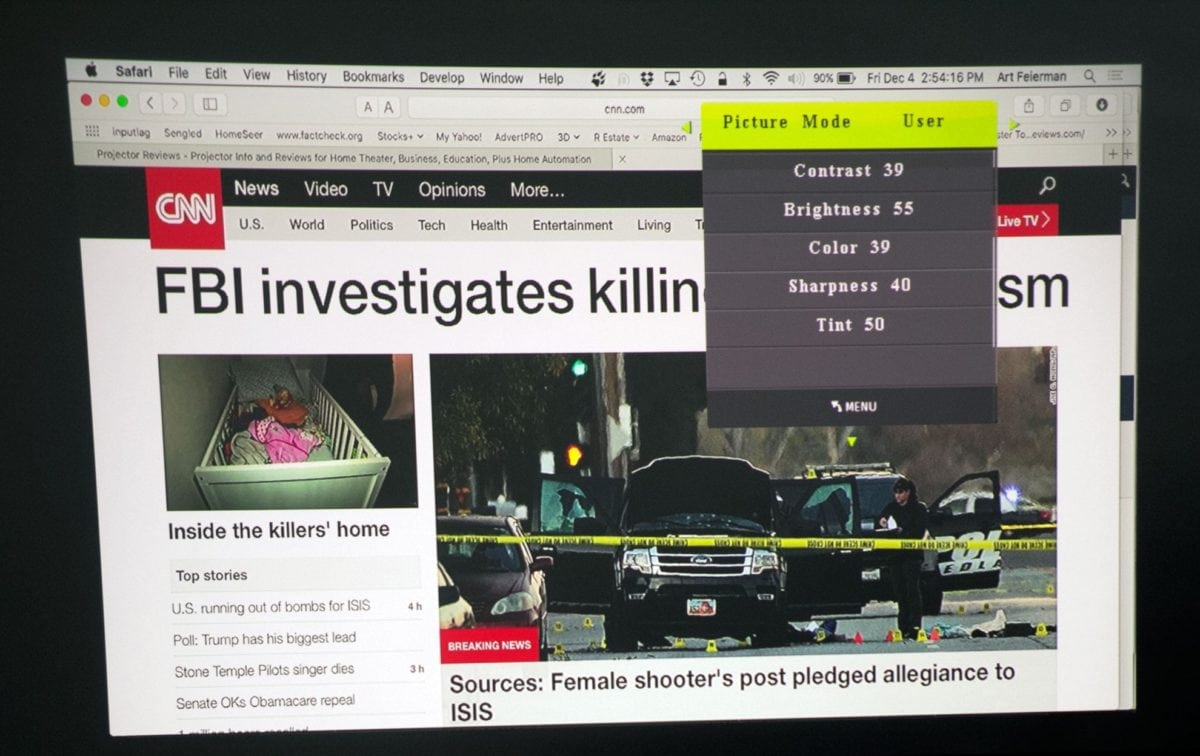
Task: Click the CNN site search magnifier
Action: click(1047, 185)
